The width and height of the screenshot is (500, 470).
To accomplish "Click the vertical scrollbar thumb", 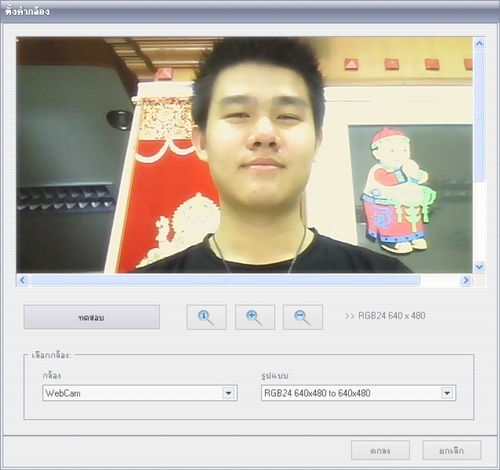I will (x=479, y=116).
